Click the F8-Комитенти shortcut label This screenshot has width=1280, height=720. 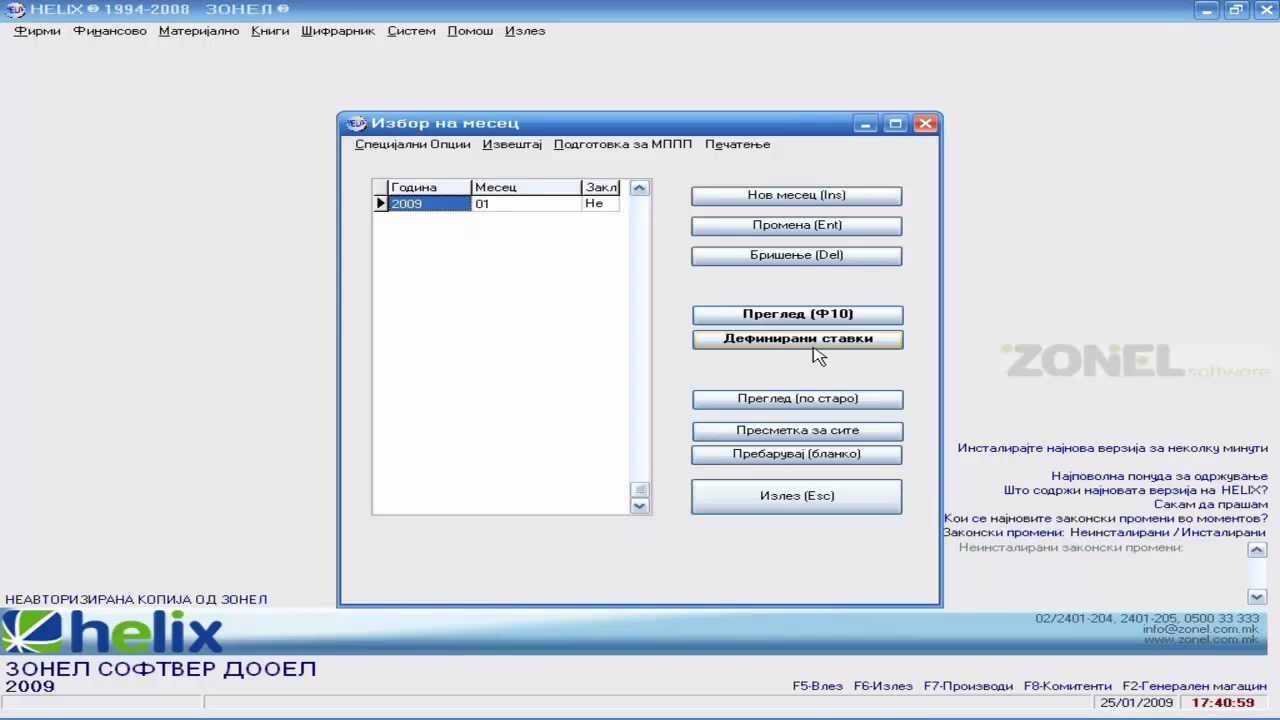[x=1067, y=686]
